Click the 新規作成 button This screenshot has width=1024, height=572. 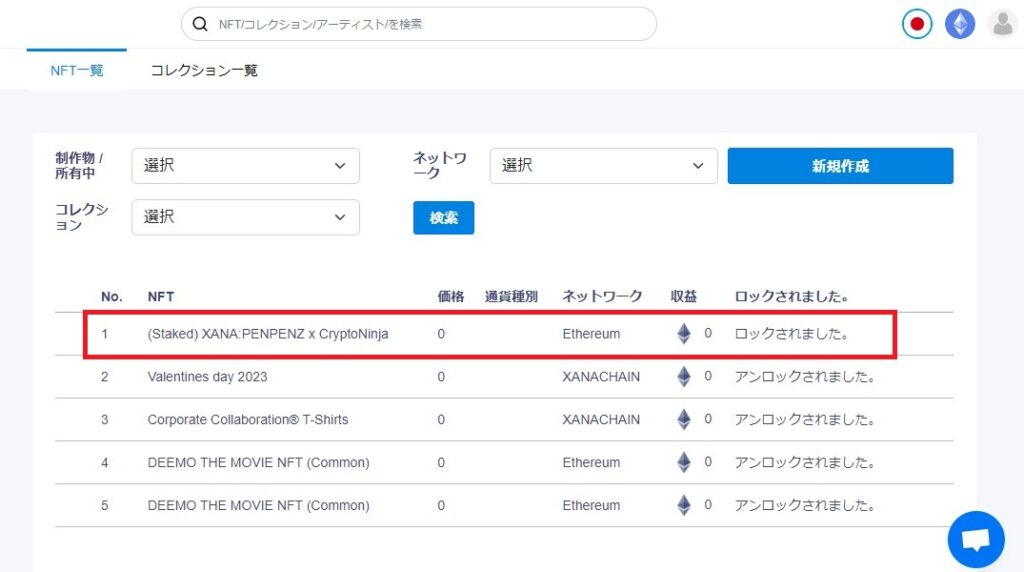pyautogui.click(x=840, y=166)
